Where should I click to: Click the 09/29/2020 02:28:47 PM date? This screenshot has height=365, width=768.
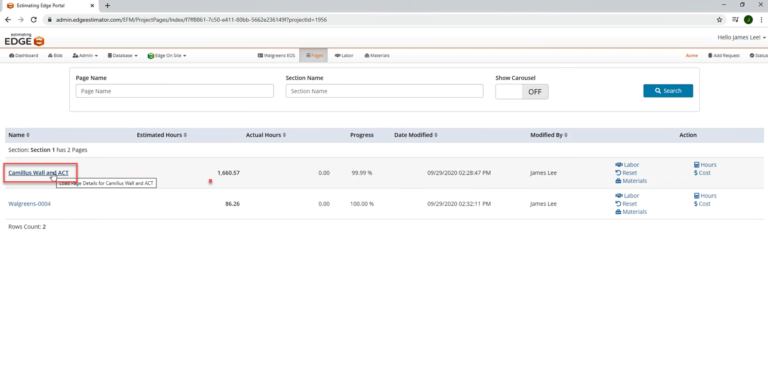459,173
